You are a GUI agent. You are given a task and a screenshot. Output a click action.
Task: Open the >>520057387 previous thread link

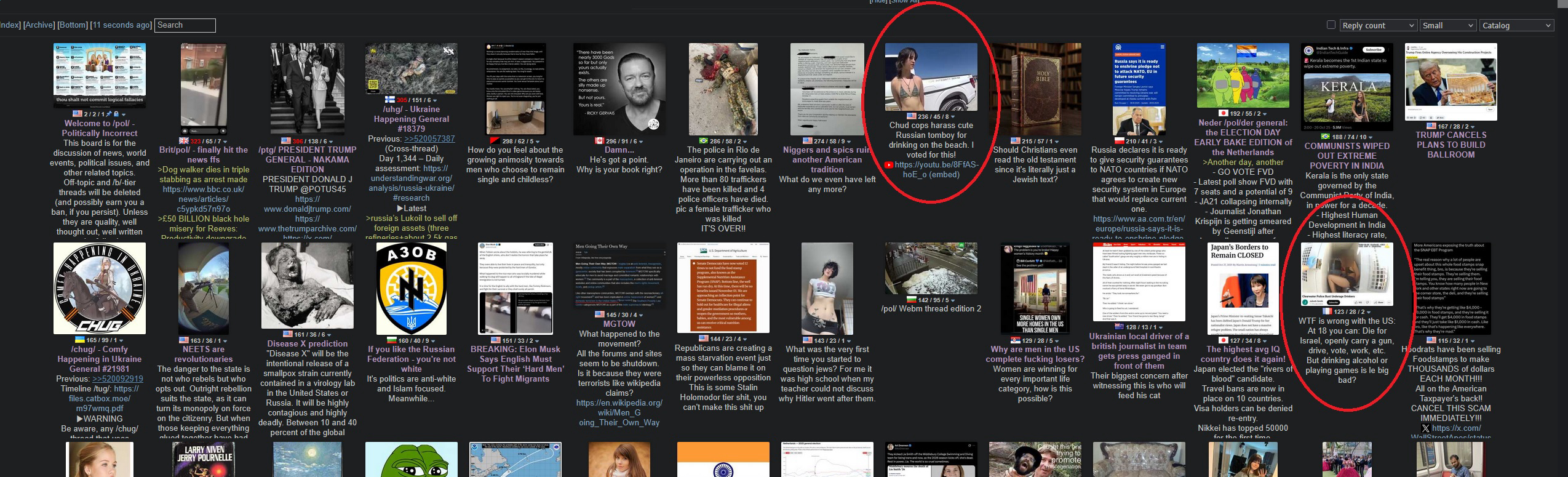tap(429, 139)
